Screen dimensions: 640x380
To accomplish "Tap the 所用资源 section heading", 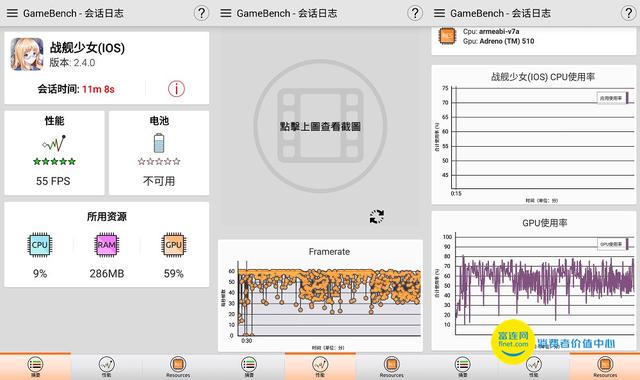I will [x=107, y=216].
